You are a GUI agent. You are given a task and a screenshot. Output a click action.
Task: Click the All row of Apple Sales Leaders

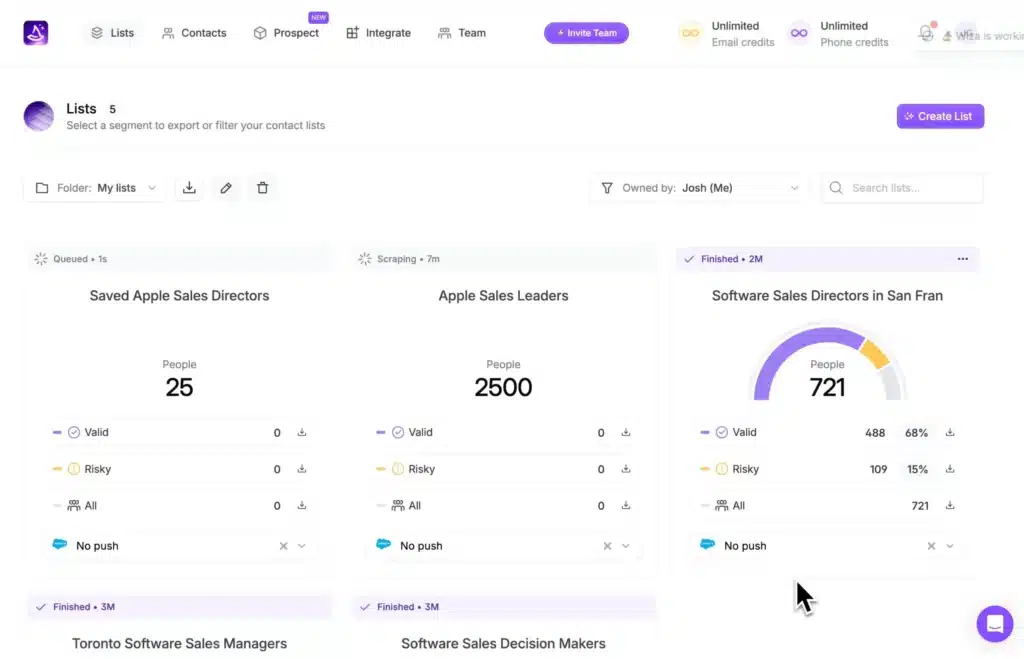[x=504, y=506]
